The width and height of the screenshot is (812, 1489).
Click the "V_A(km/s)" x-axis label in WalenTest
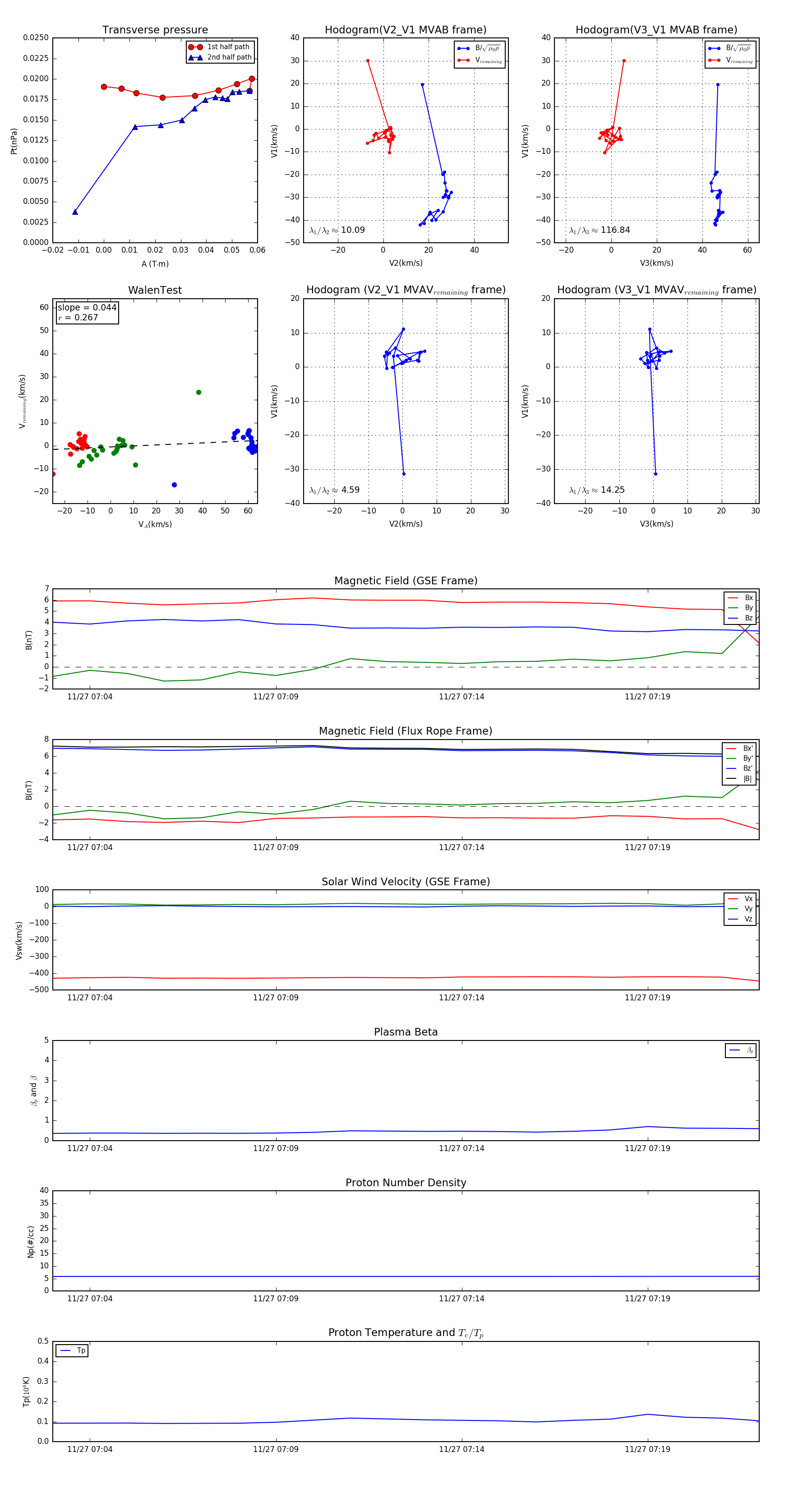click(x=155, y=524)
